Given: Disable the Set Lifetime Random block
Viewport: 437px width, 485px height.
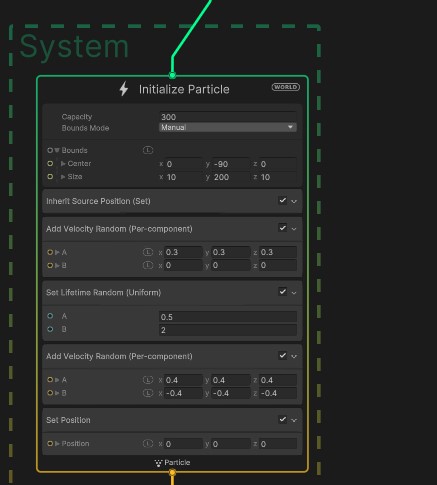Looking at the screenshot, I should pos(282,292).
